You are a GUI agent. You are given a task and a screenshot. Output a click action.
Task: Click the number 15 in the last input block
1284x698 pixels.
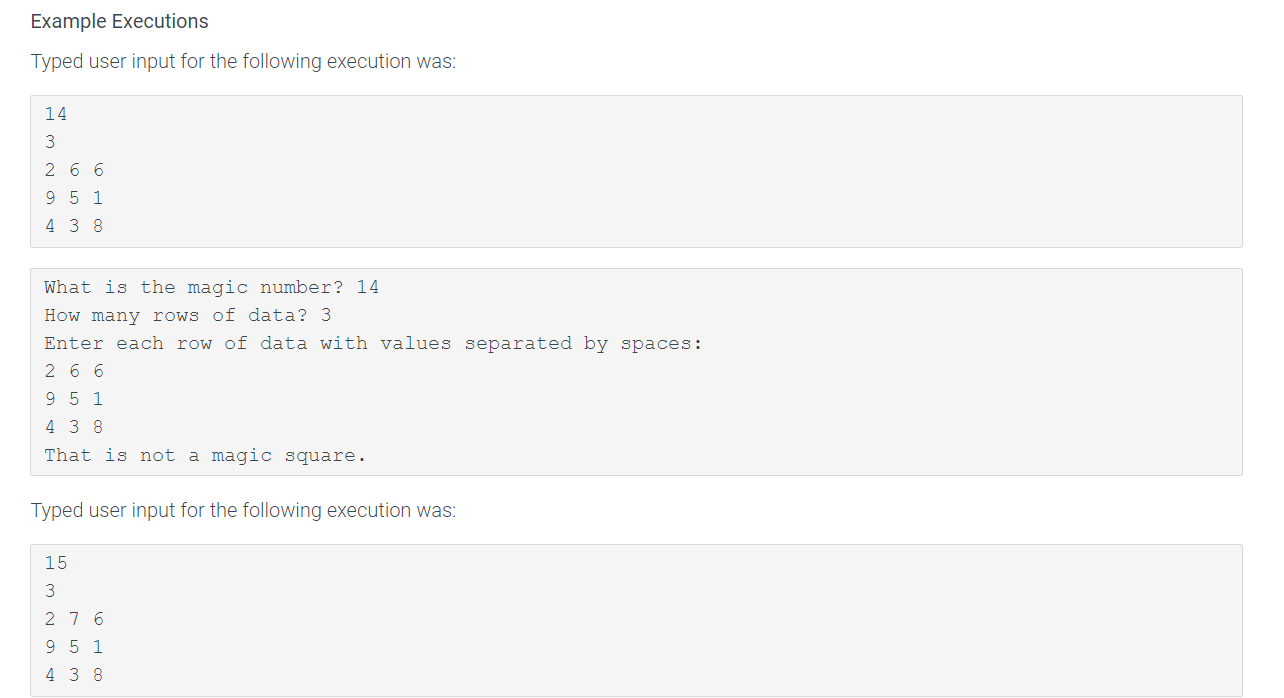(56, 563)
